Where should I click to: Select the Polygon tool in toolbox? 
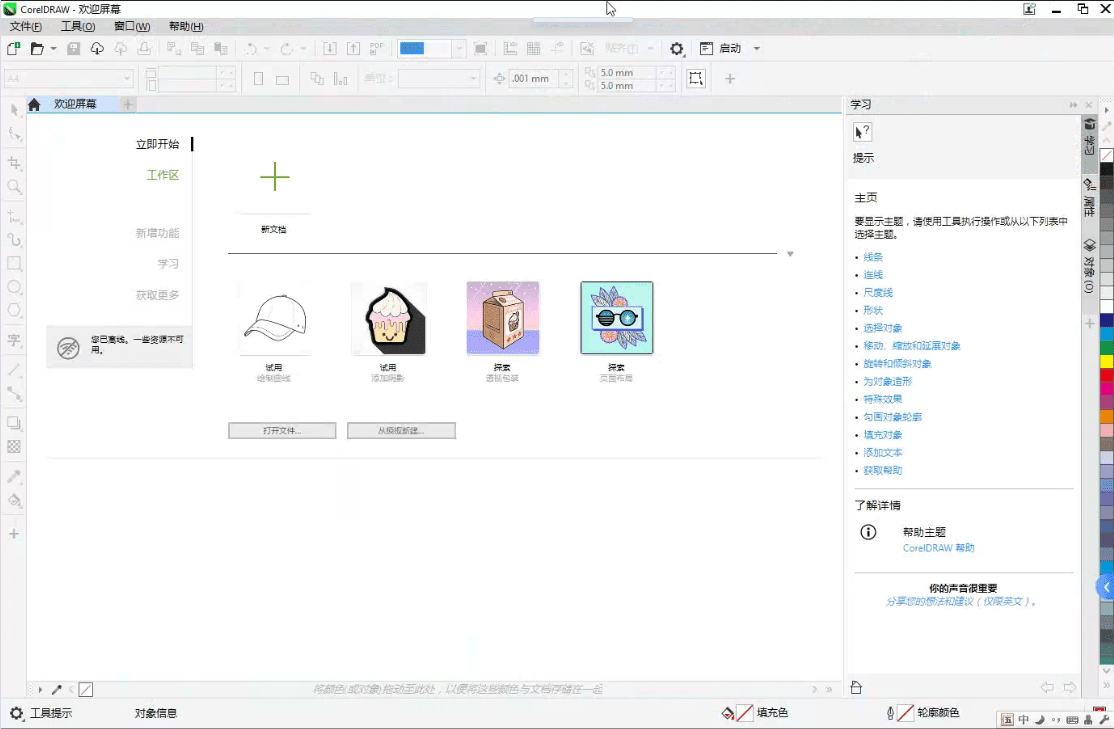tap(14, 310)
